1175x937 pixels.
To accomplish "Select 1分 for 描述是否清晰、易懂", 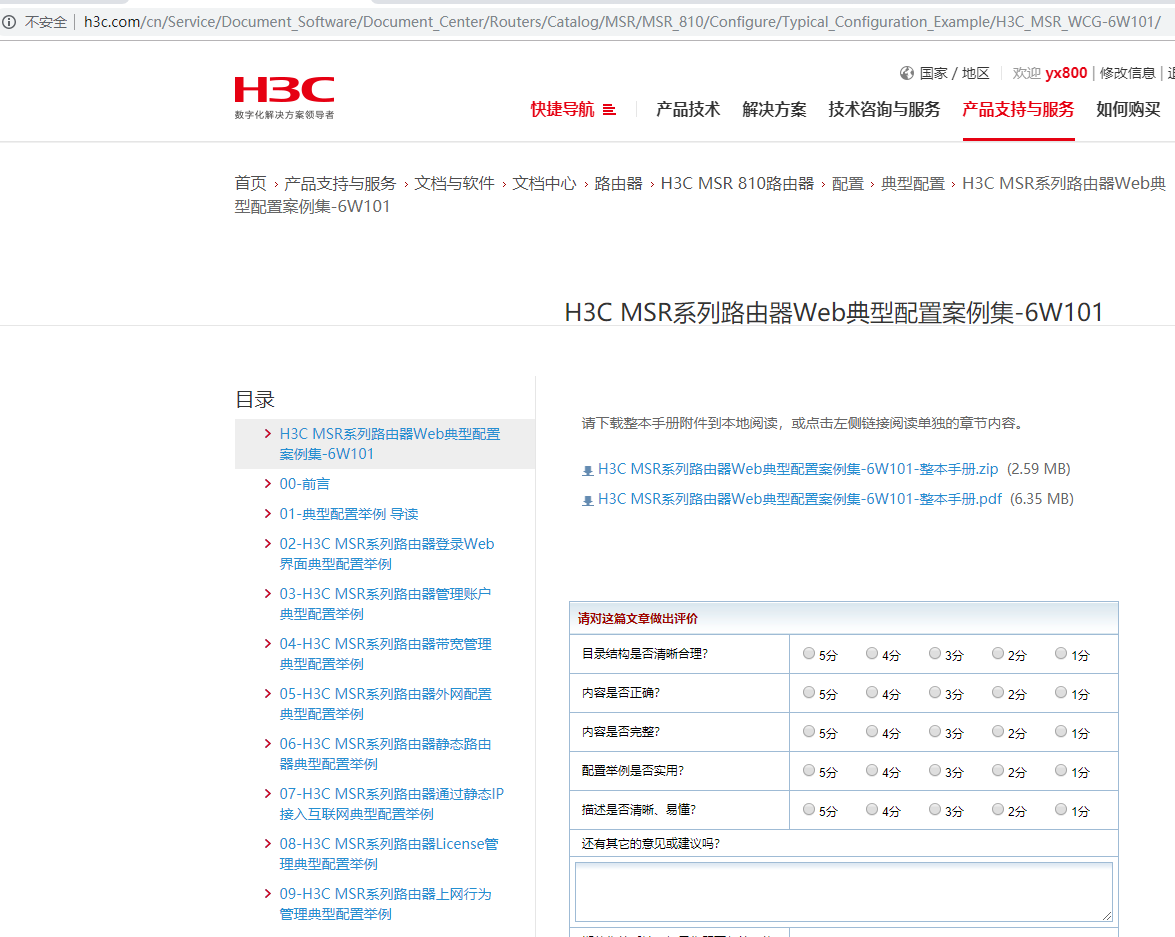I will (1060, 810).
